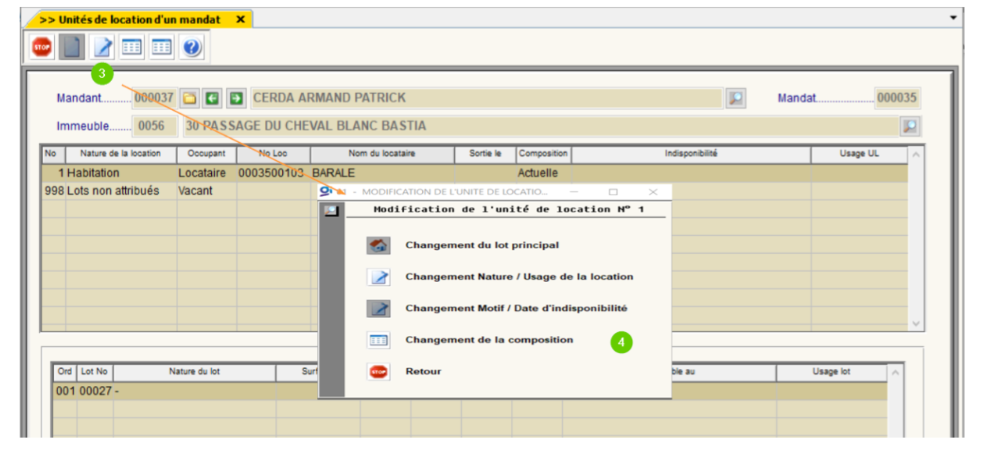This screenshot has height=451, width=990.
Task: Click the blue help question mark icon
Action: [x=192, y=46]
